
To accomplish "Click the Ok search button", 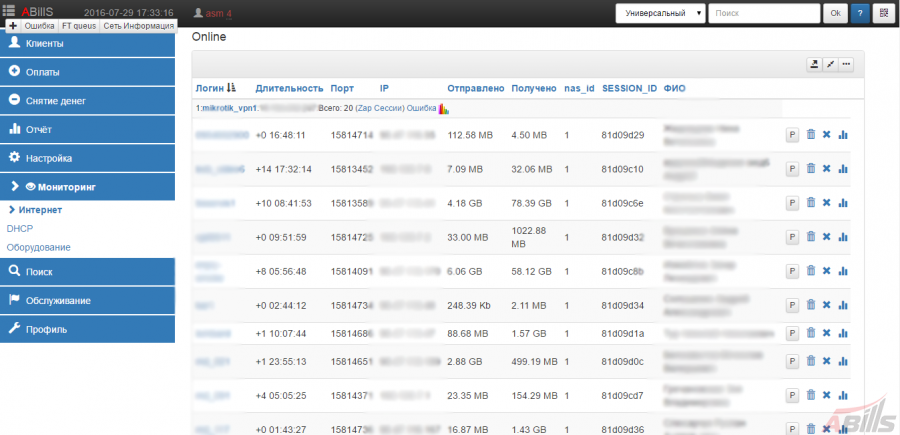I will (835, 13).
